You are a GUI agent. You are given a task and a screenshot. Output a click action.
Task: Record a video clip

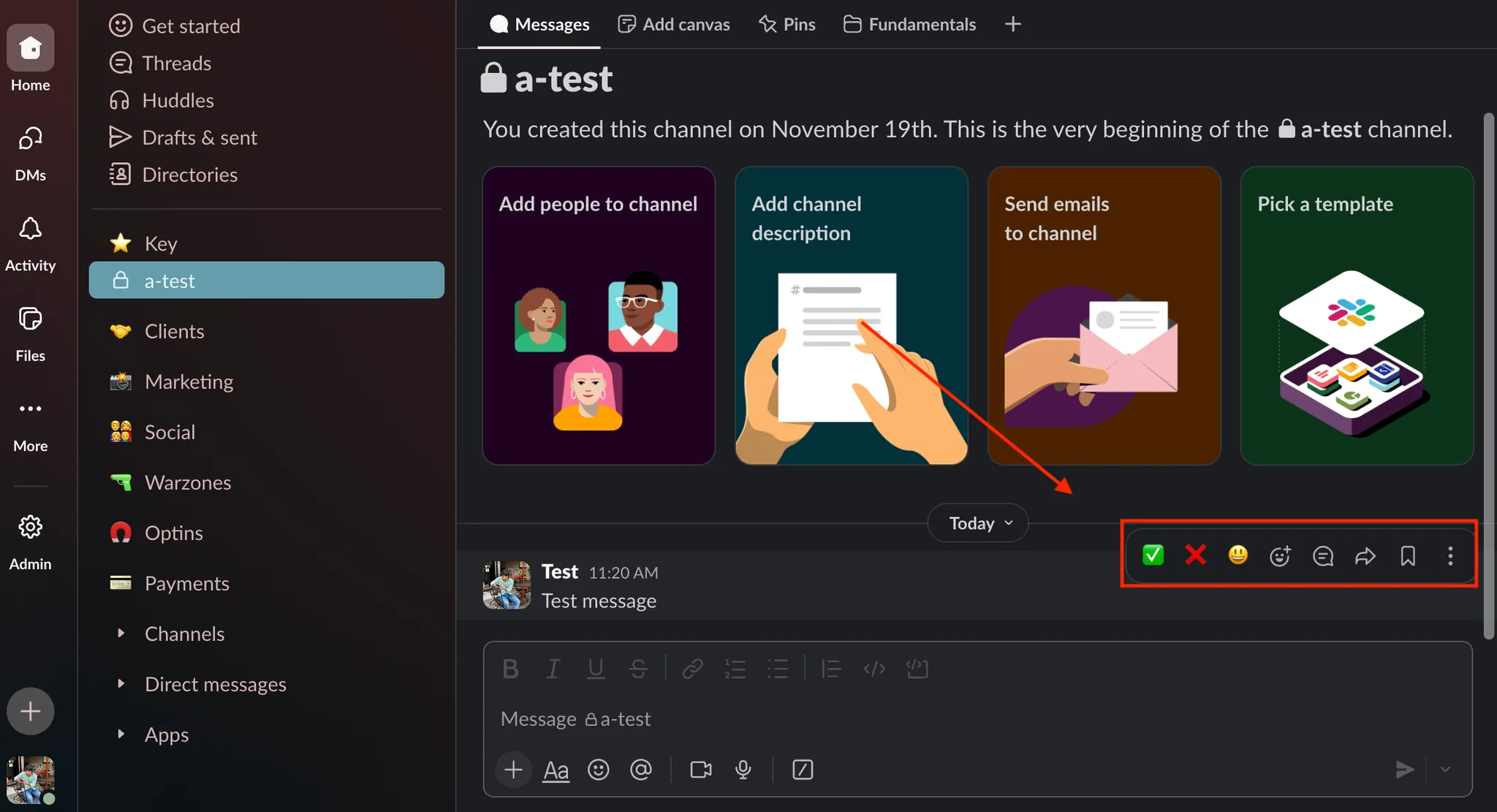point(701,769)
